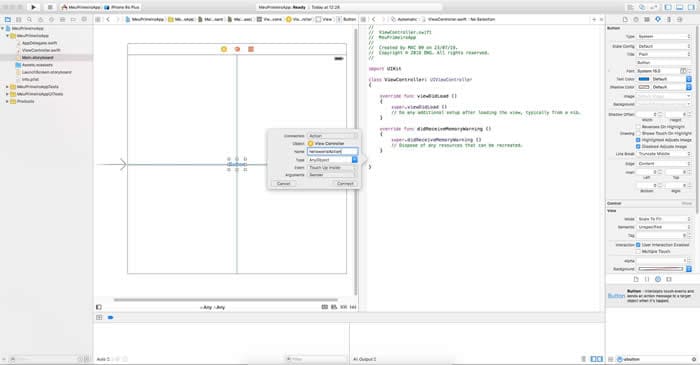Toggle the Utilities panel visibility
The width and height of the screenshot is (700, 365).
[691, 7]
